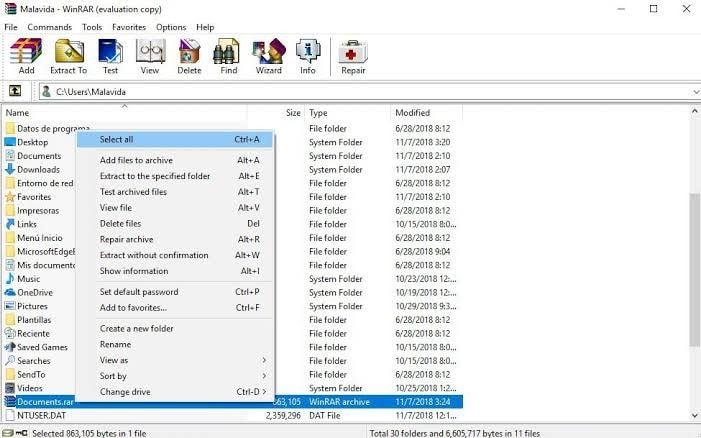Sort by the Size column header
This screenshot has width=701, height=438.
tap(276, 113)
